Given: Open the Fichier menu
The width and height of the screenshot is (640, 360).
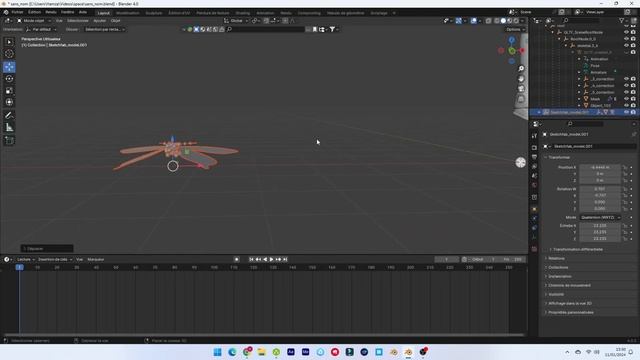Looking at the screenshot, I should tap(18, 12).
